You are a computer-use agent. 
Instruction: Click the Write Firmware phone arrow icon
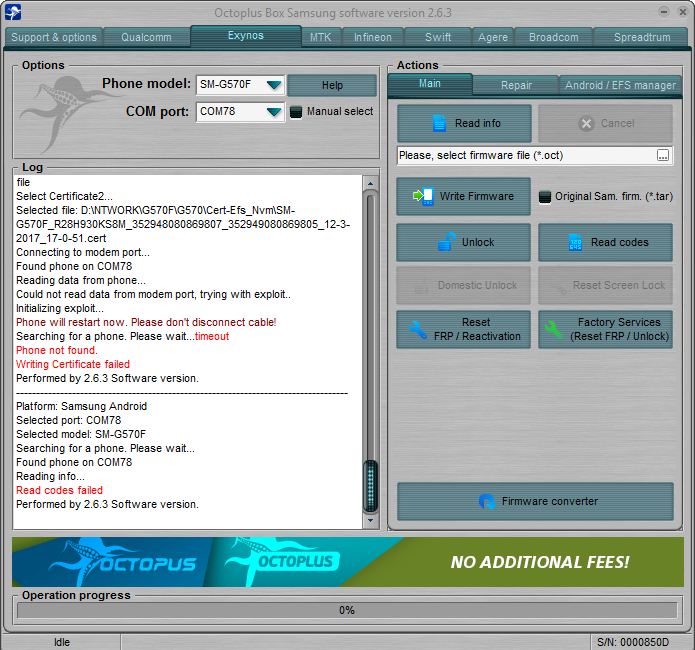(x=423, y=196)
